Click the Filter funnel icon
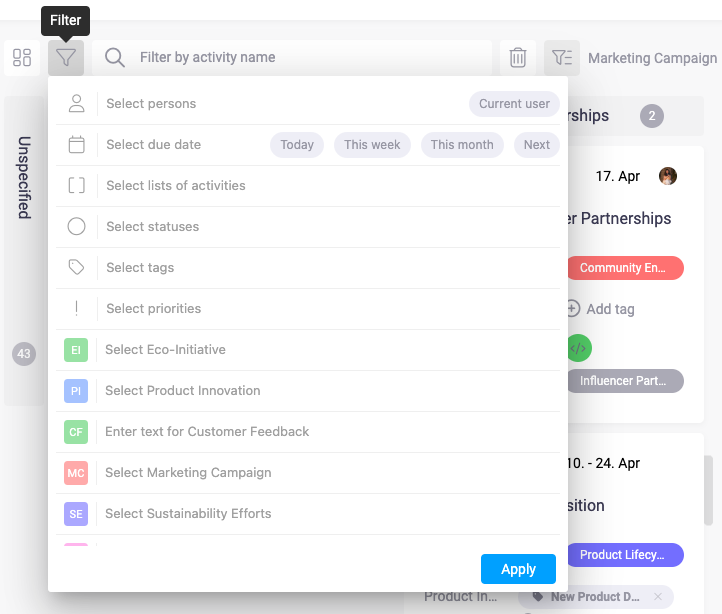Screen dimensions: 722x614 [x=66, y=58]
